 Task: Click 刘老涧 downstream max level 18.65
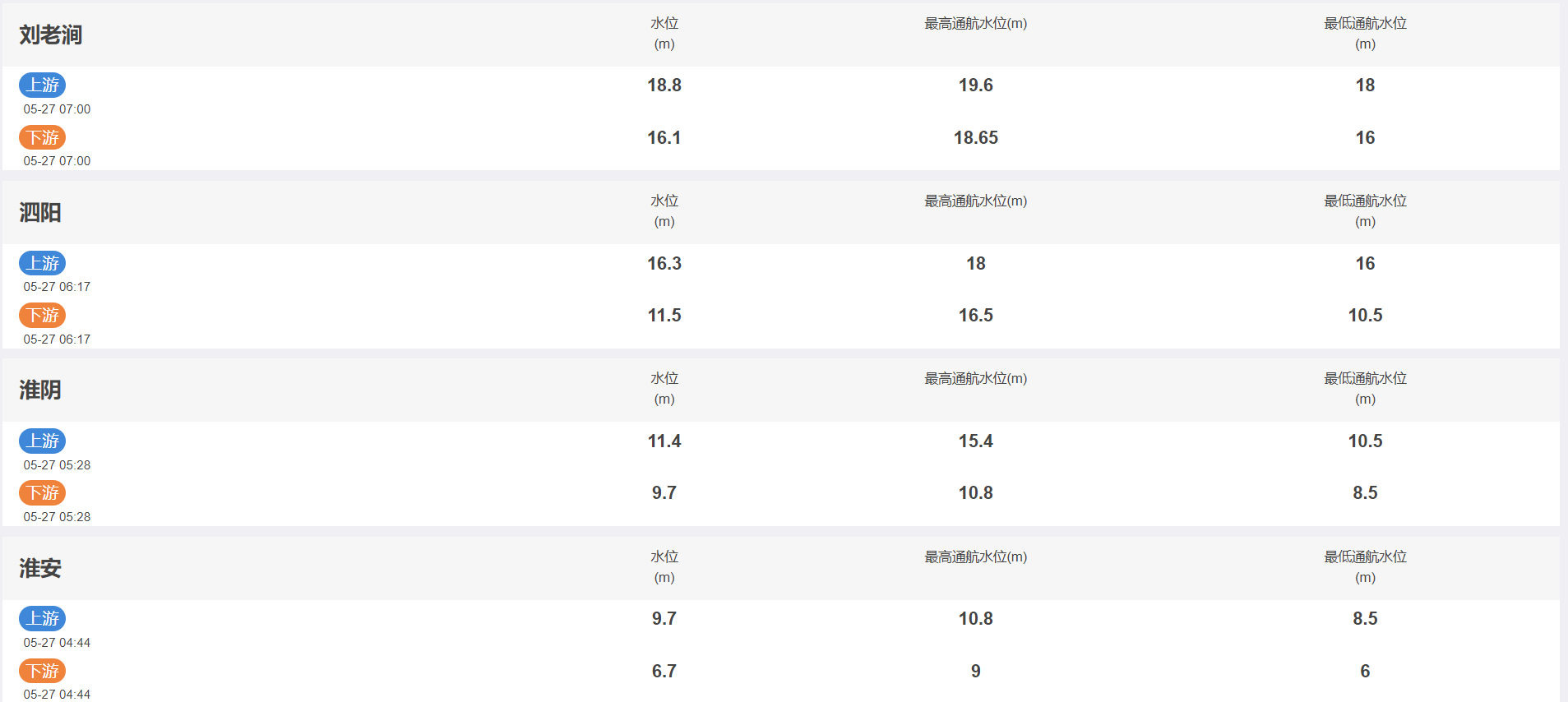[x=976, y=137]
